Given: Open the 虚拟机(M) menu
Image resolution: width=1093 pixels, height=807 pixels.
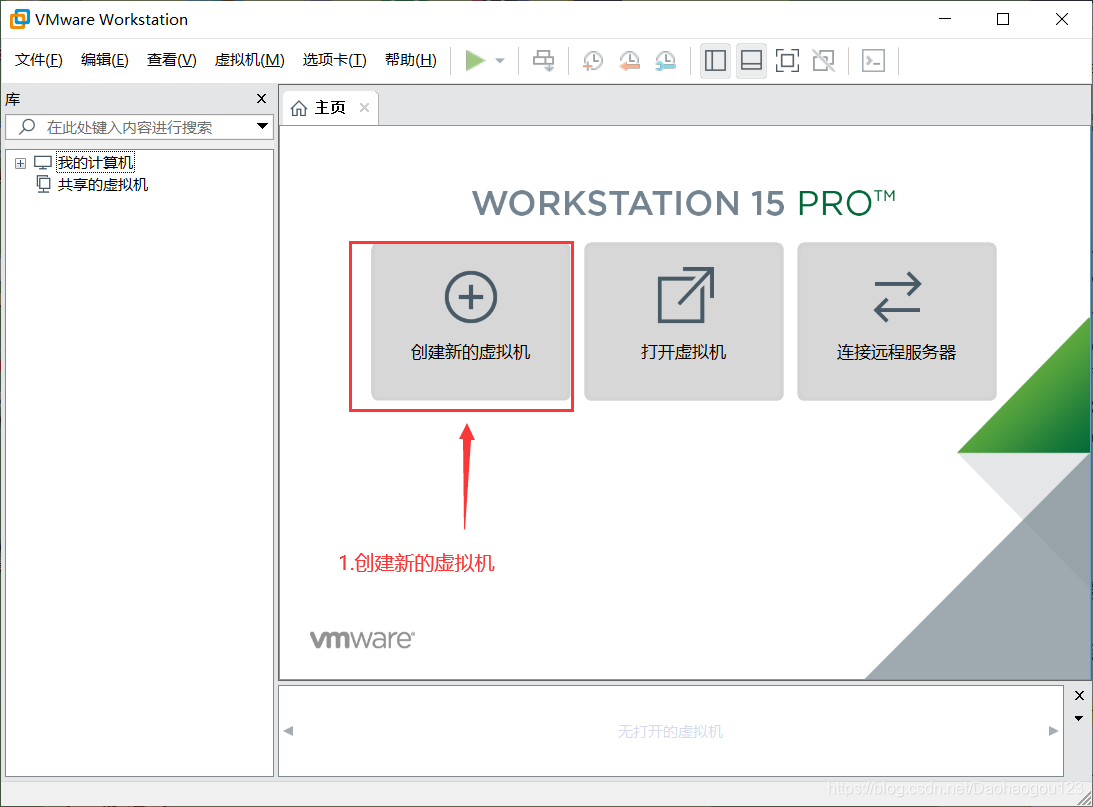Looking at the screenshot, I should pos(250,60).
